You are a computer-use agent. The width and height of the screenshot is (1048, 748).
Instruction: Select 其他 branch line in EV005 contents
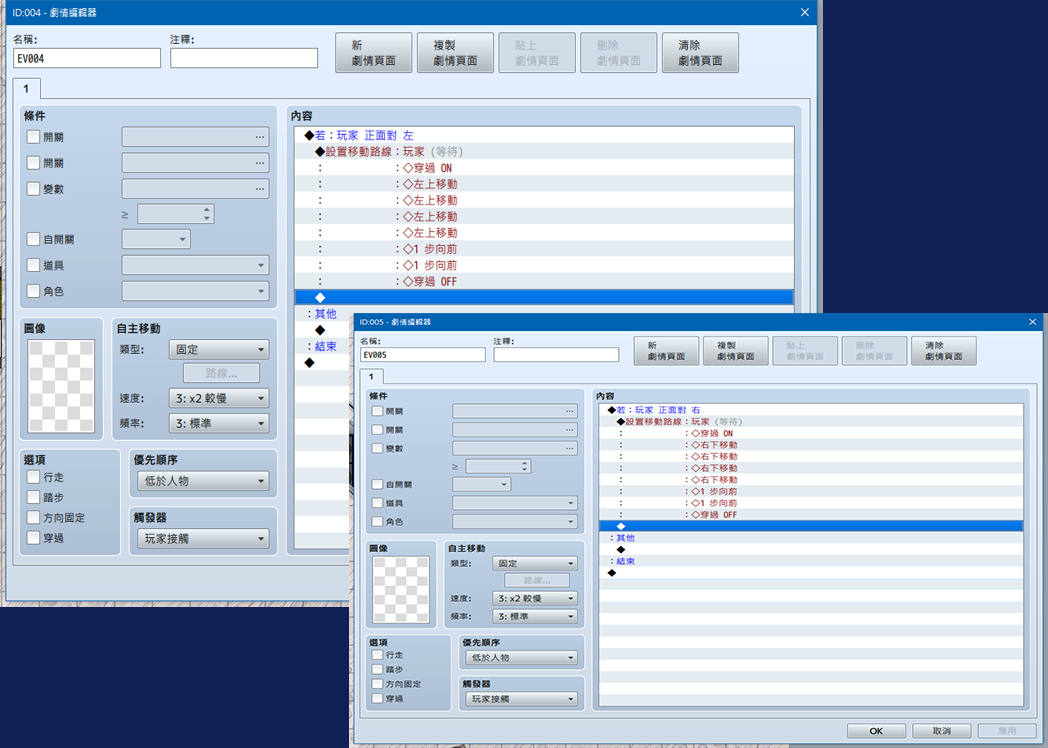click(811, 538)
